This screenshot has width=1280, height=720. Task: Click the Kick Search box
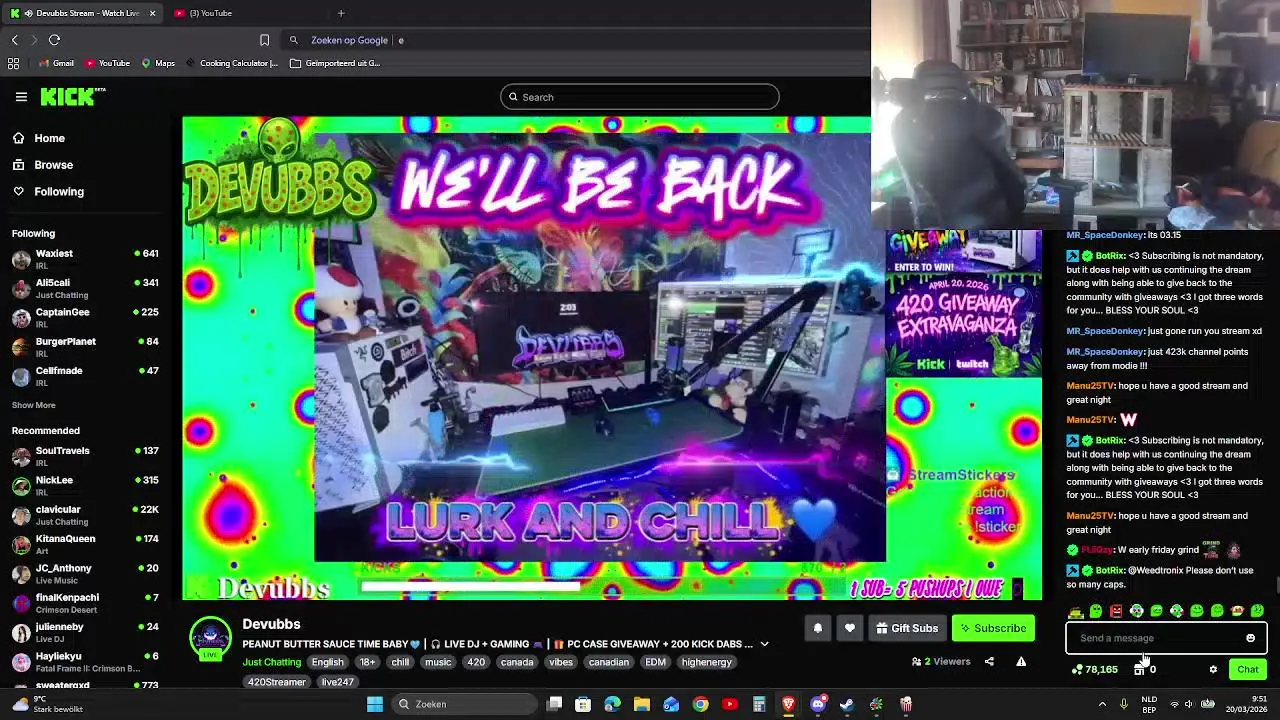[640, 97]
